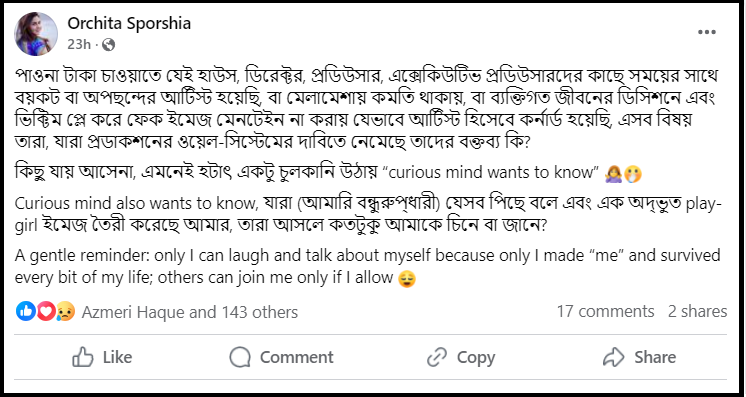Viewport: 746px width, 397px height.
Task: Click the author's profile picture
Action: tap(36, 34)
